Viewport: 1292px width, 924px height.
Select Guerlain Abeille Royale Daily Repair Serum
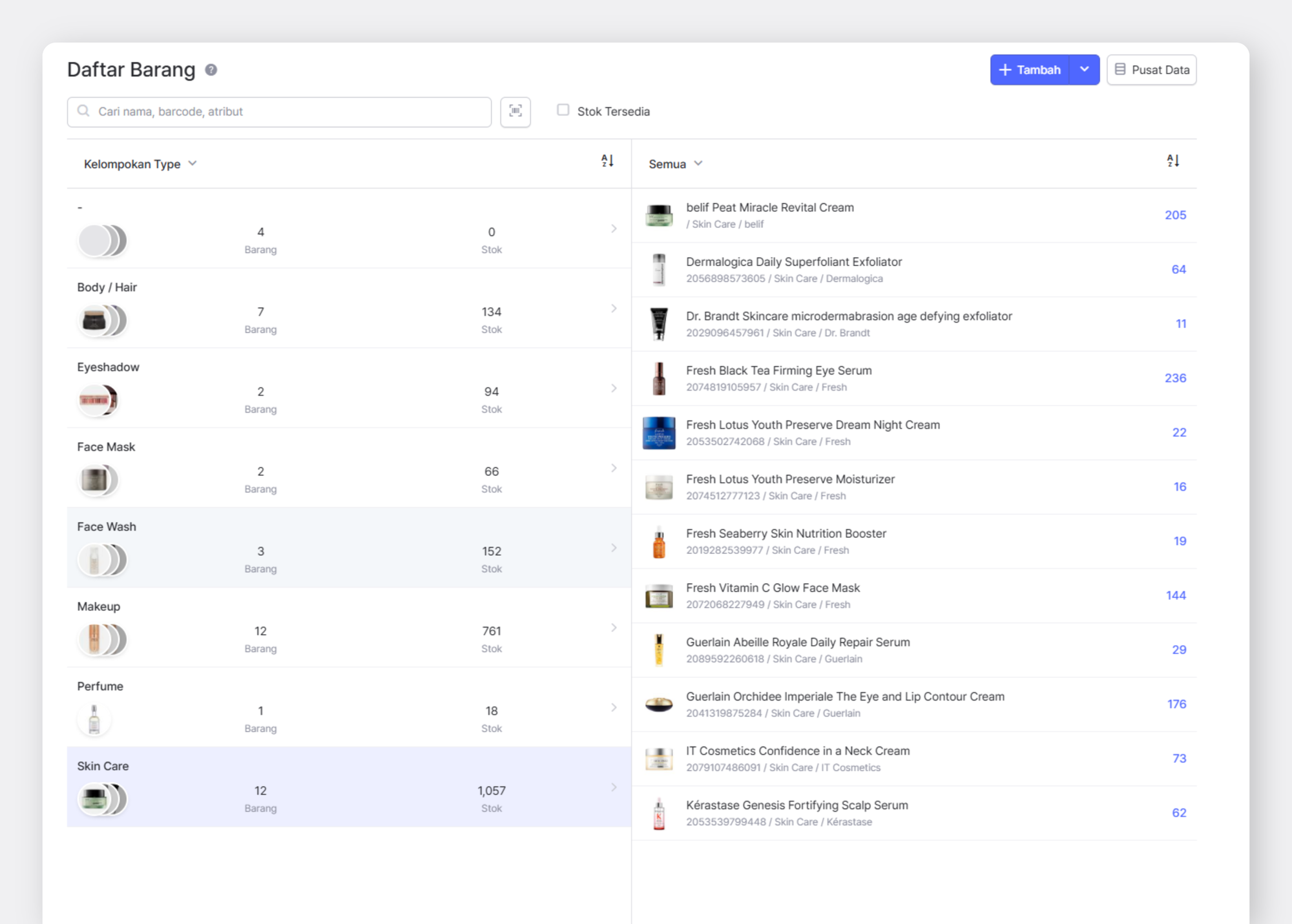coord(798,642)
